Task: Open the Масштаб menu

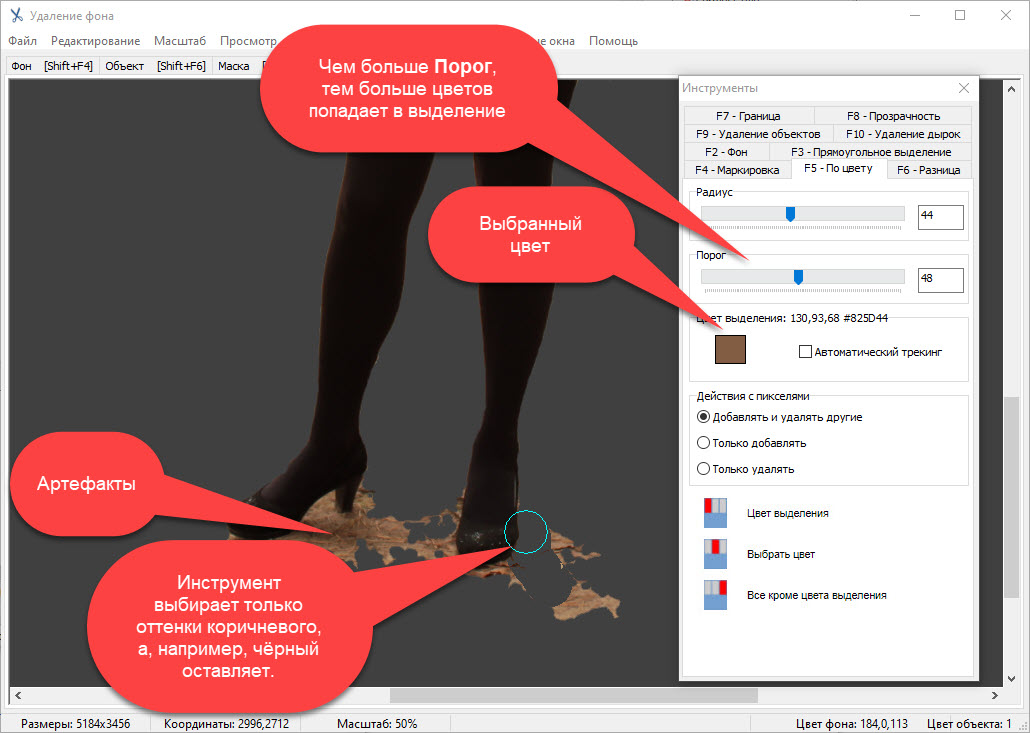Action: (x=180, y=41)
